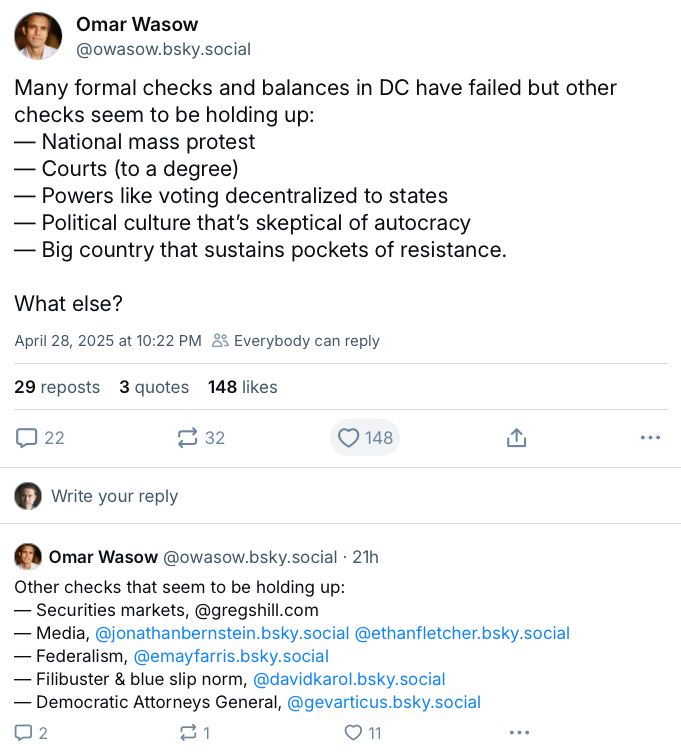This screenshot has width=681, height=756.
Task: Click the 'Everybody can reply' setting
Action: pyautogui.click(x=296, y=341)
